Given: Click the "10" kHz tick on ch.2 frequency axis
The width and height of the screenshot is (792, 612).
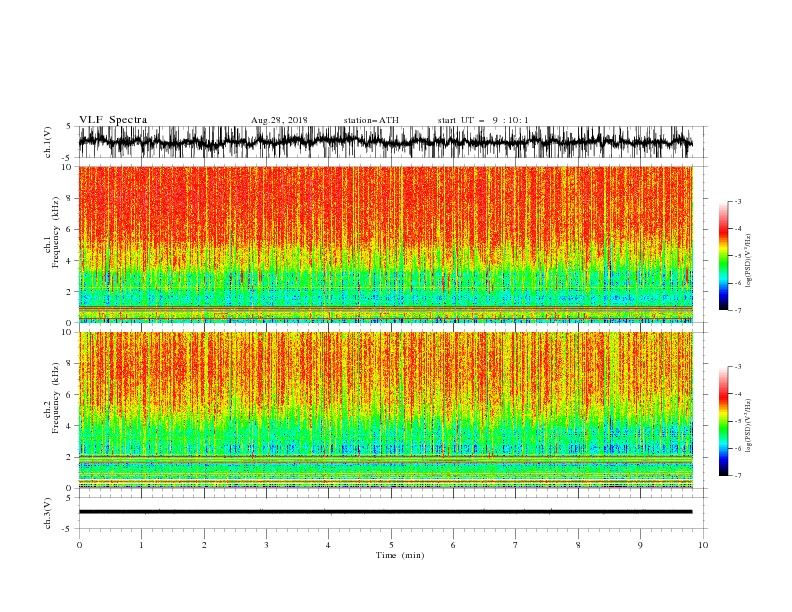Looking at the screenshot, I should pyautogui.click(x=66, y=332).
